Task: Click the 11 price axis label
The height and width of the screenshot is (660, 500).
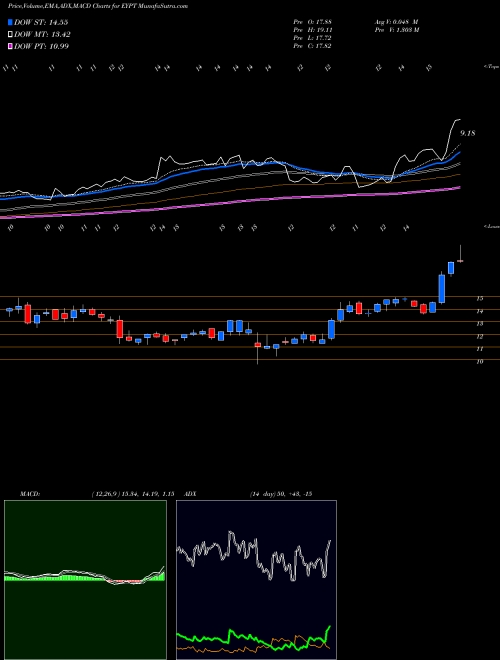Action: 479,349
